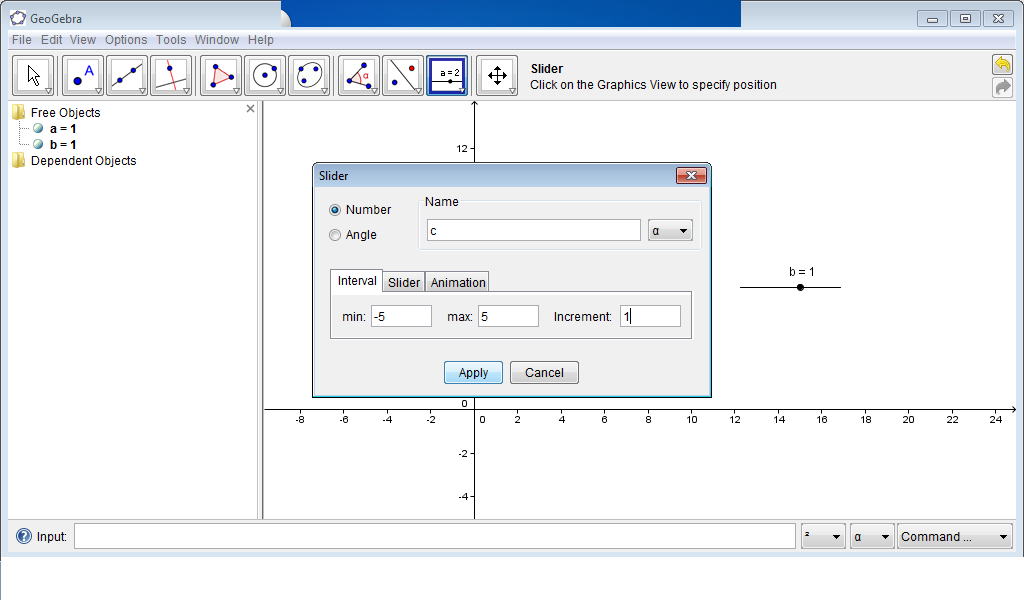Click the Cancel button
This screenshot has width=1024, height=600.
pos(544,372)
